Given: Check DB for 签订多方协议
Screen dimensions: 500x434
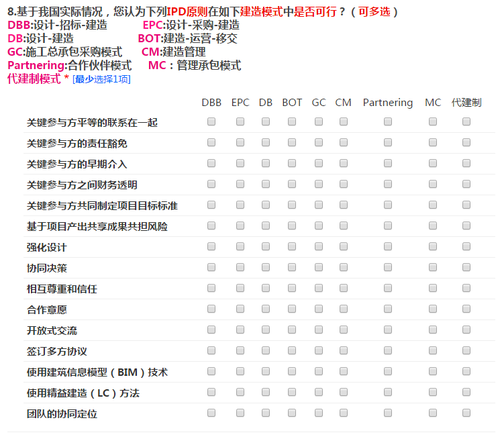Looking at the screenshot, I should pos(266,351).
